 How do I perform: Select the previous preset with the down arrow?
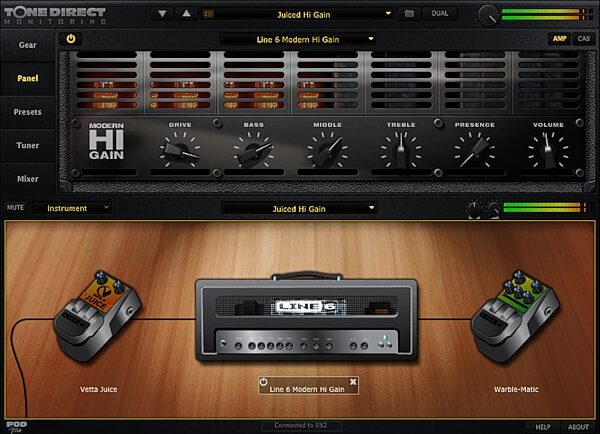point(162,14)
